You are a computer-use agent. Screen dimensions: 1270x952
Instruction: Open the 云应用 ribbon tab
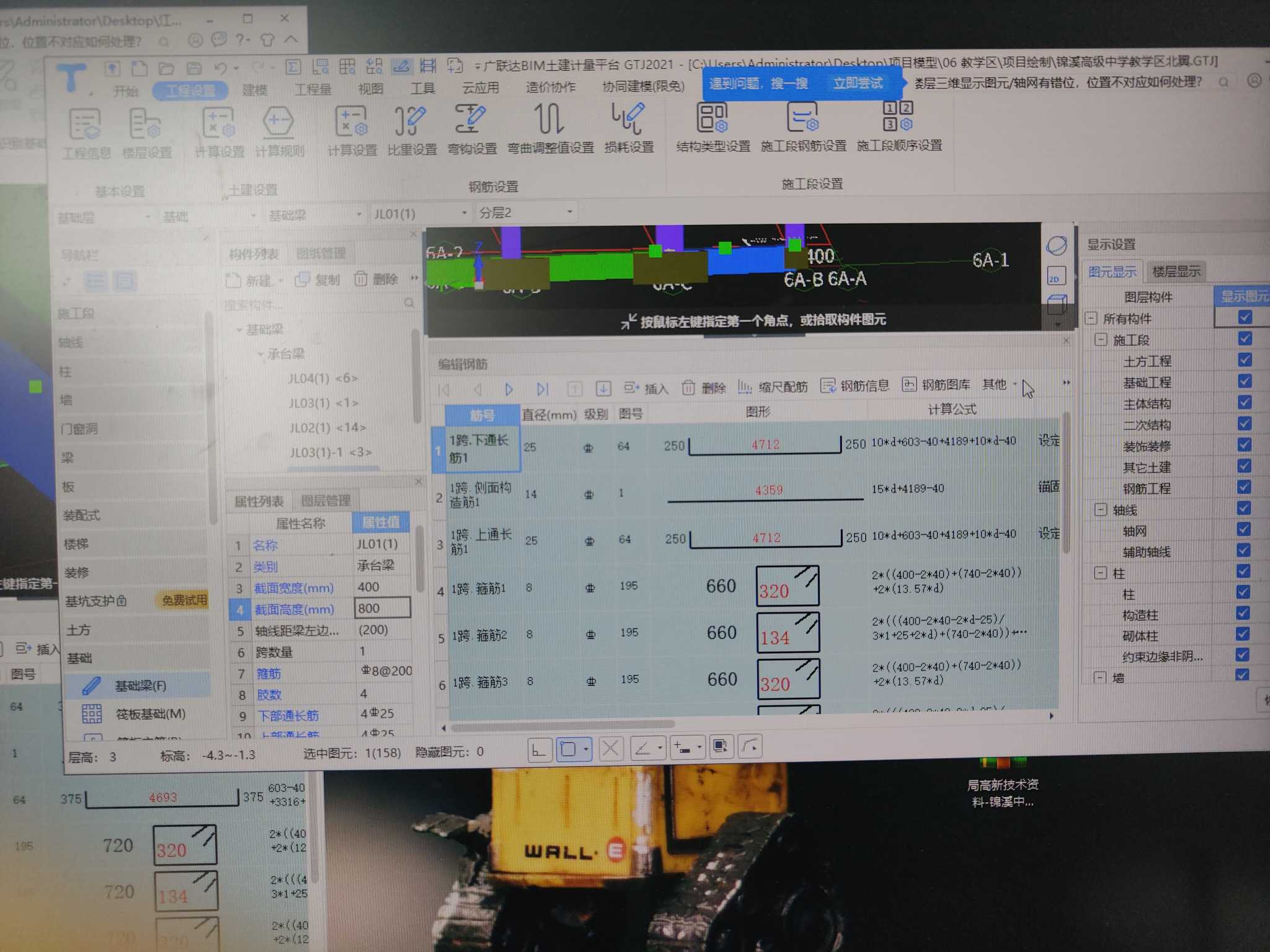click(481, 87)
